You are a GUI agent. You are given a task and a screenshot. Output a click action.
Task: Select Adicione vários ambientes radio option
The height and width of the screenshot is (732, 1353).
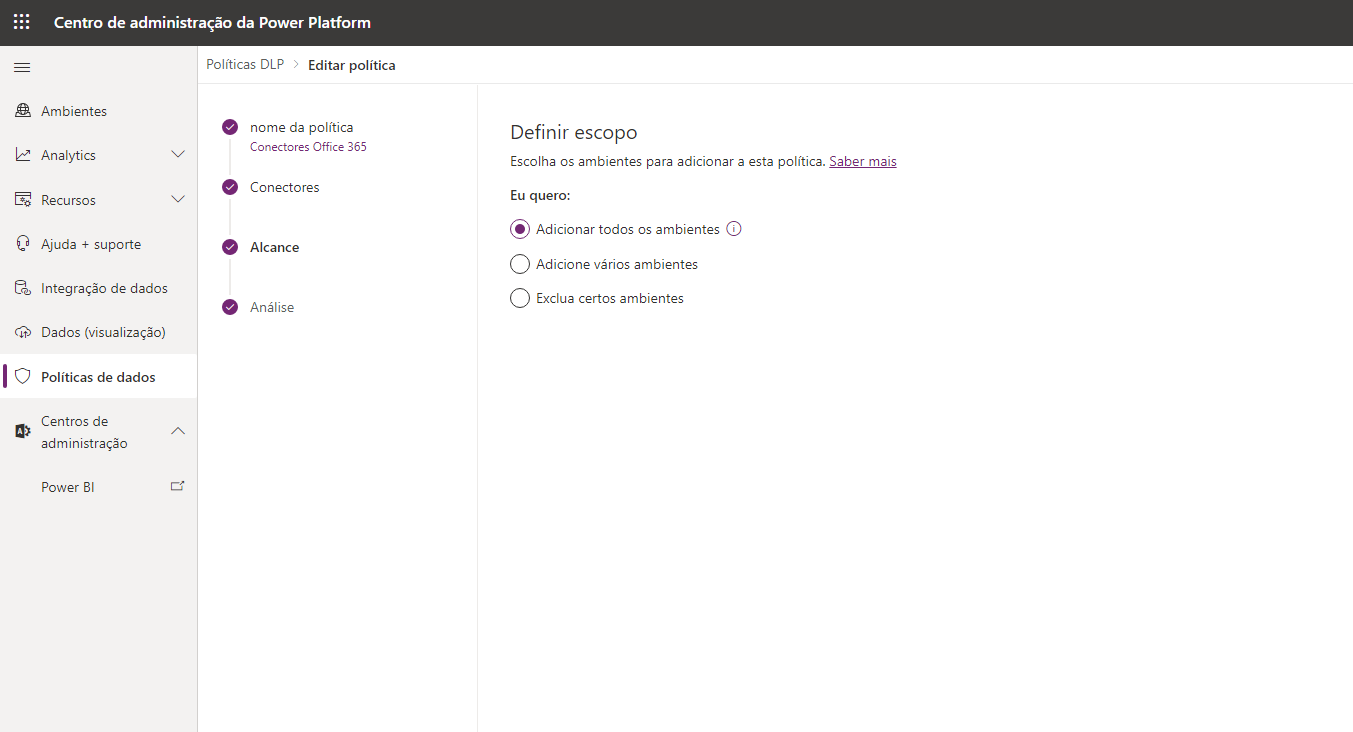point(520,264)
